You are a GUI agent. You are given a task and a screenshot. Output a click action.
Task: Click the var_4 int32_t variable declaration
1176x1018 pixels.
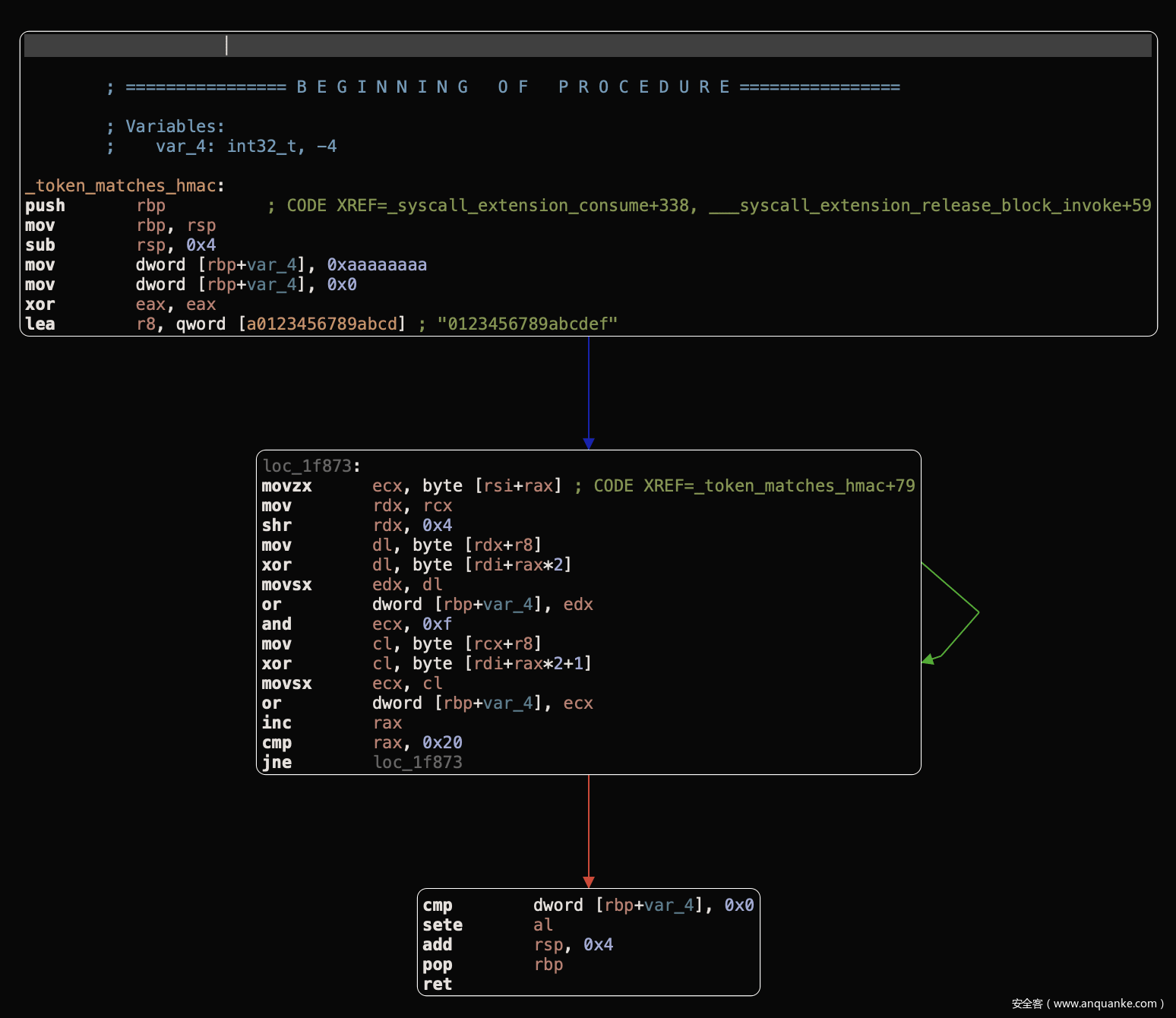click(245, 147)
